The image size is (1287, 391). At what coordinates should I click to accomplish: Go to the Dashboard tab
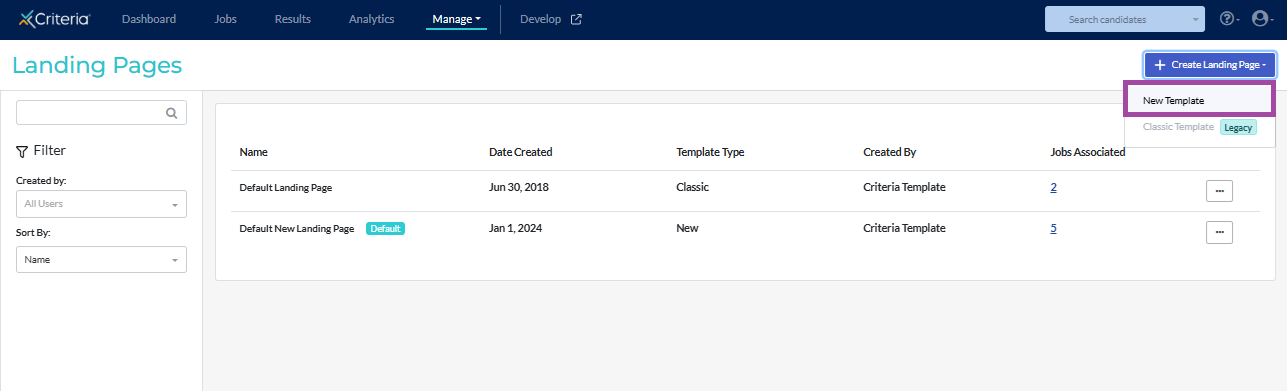[148, 19]
